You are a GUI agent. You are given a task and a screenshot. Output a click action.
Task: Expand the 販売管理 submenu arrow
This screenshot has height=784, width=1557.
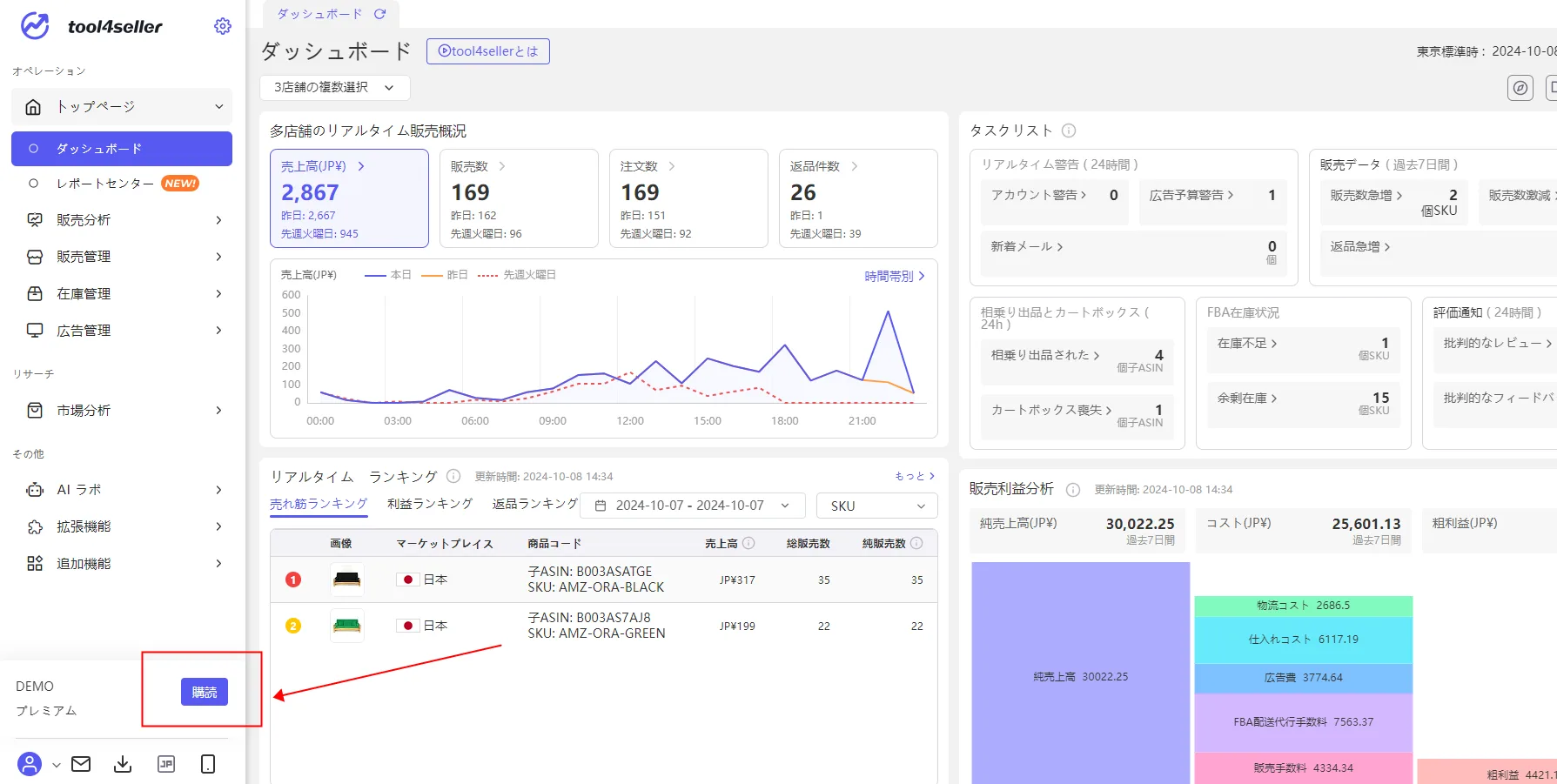(218, 257)
